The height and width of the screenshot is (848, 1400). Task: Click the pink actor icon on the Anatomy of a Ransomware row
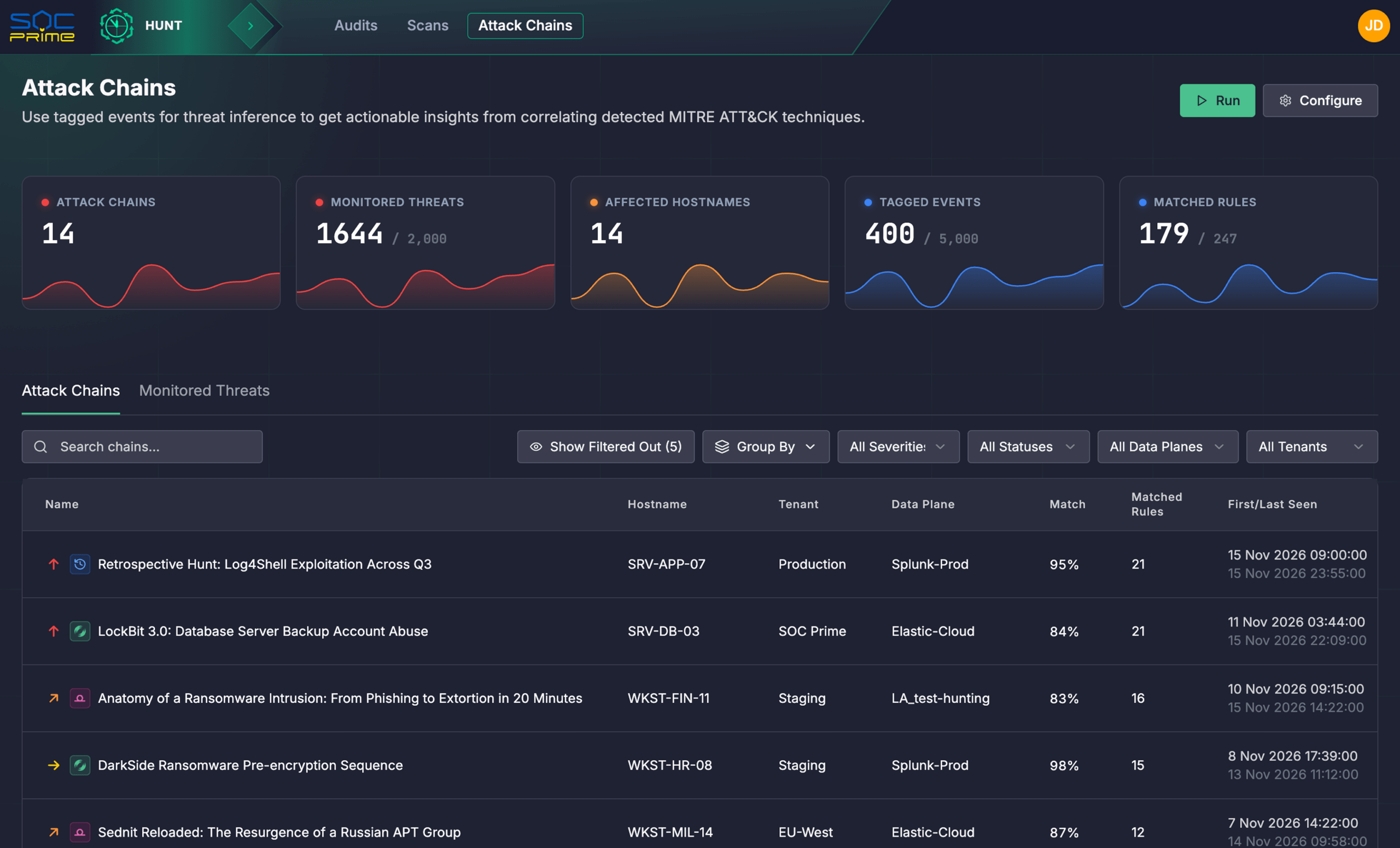click(80, 698)
